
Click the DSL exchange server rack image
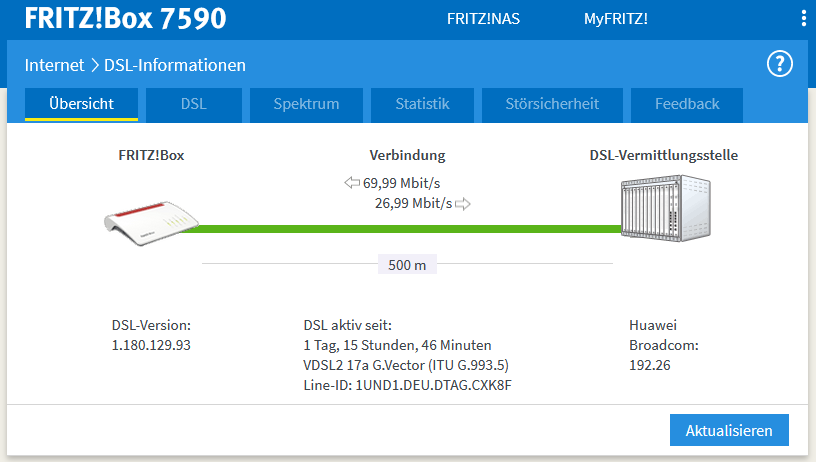pyautogui.click(x=666, y=208)
